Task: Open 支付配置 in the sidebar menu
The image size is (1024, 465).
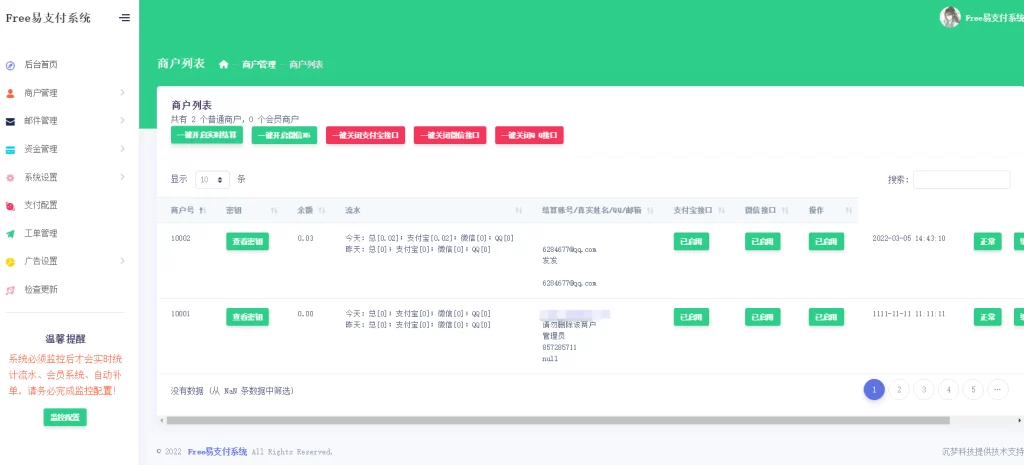Action: pos(40,205)
